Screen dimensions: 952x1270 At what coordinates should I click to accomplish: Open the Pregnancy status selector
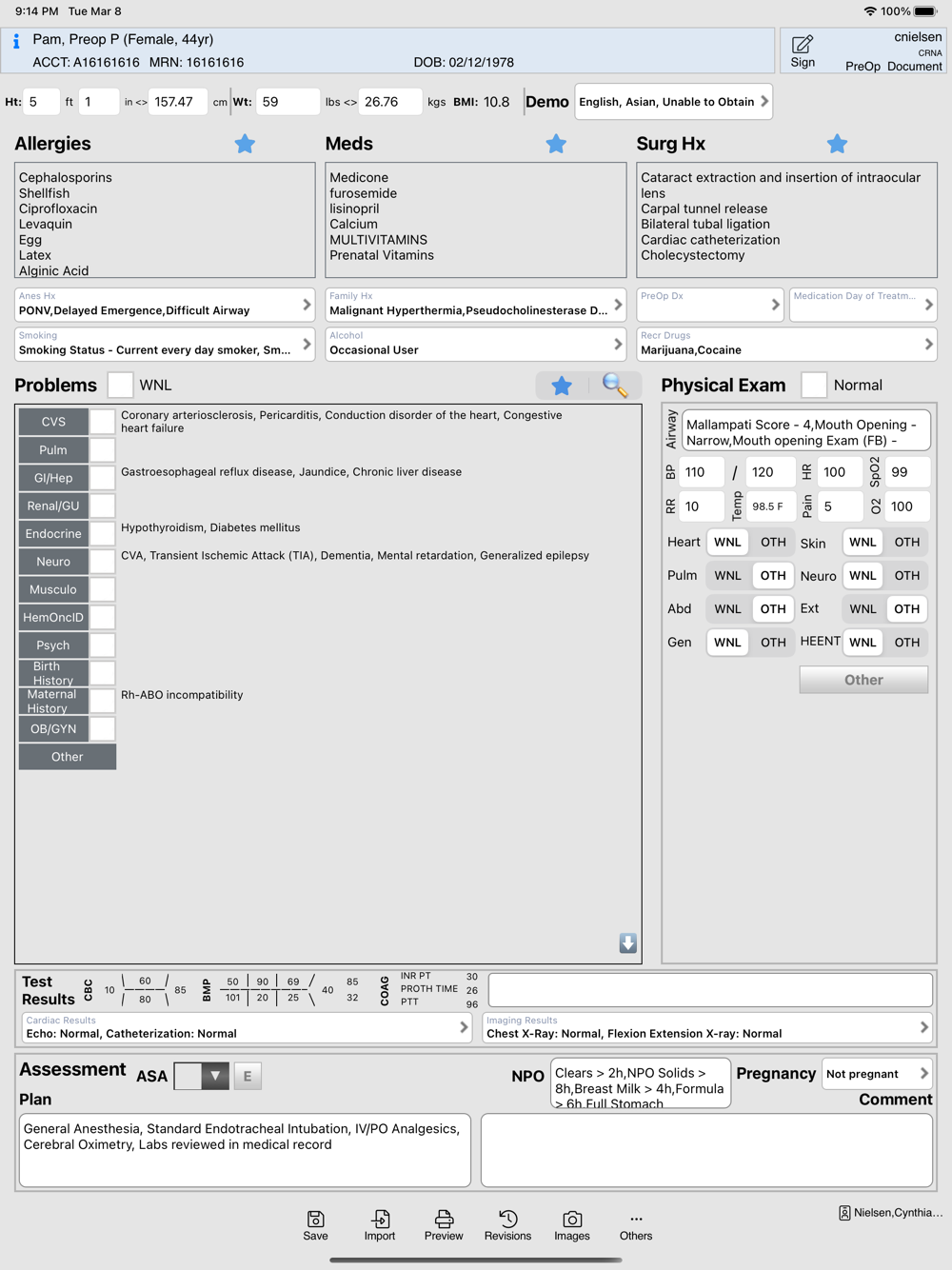click(x=877, y=1074)
